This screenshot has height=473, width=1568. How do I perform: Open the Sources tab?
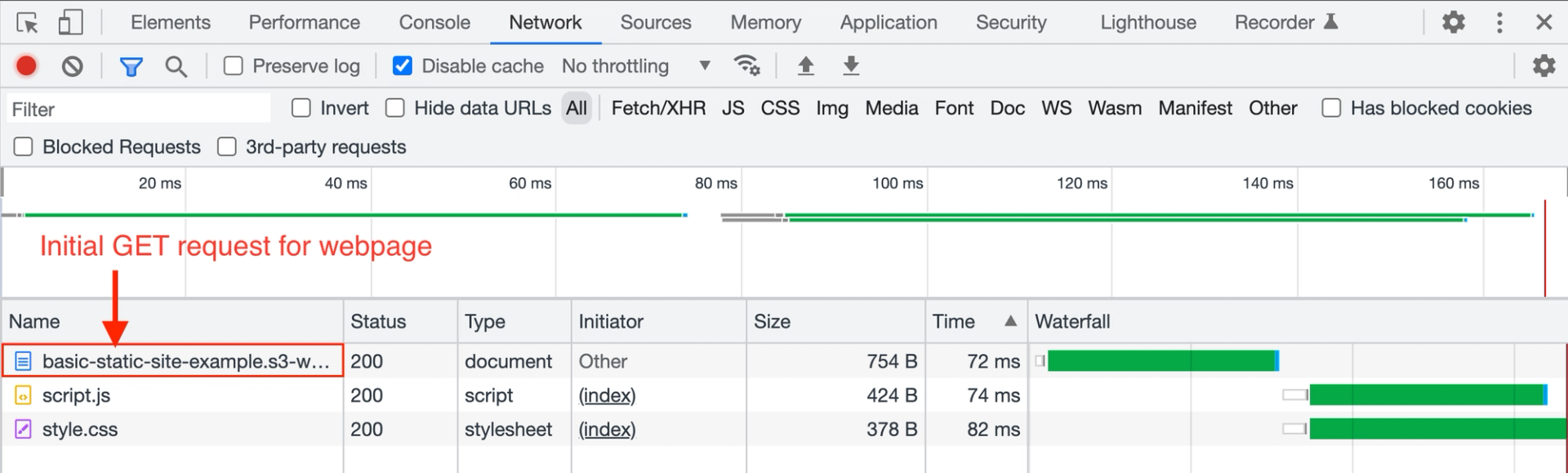656,22
